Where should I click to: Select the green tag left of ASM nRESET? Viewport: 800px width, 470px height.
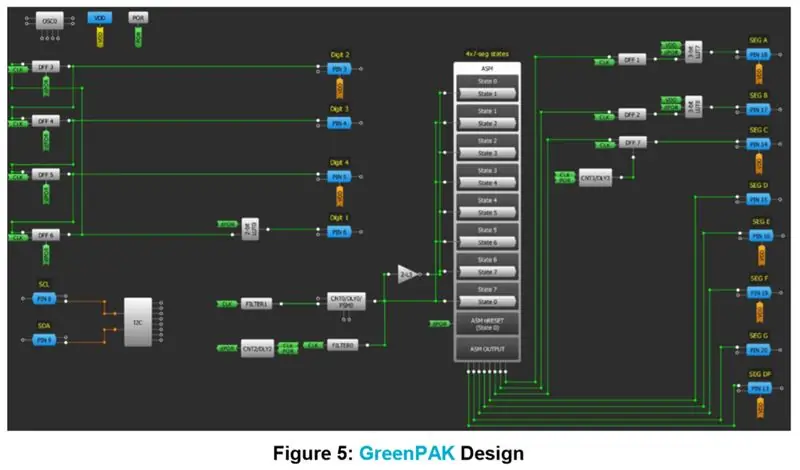(440, 324)
